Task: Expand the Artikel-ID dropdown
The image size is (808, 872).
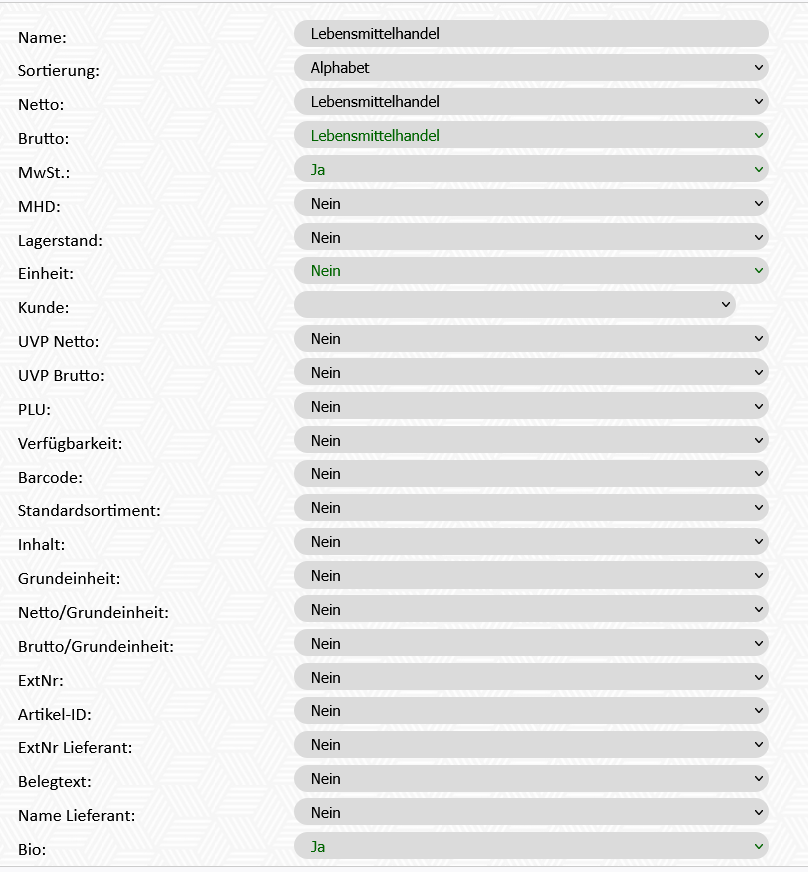Action: [x=530, y=711]
